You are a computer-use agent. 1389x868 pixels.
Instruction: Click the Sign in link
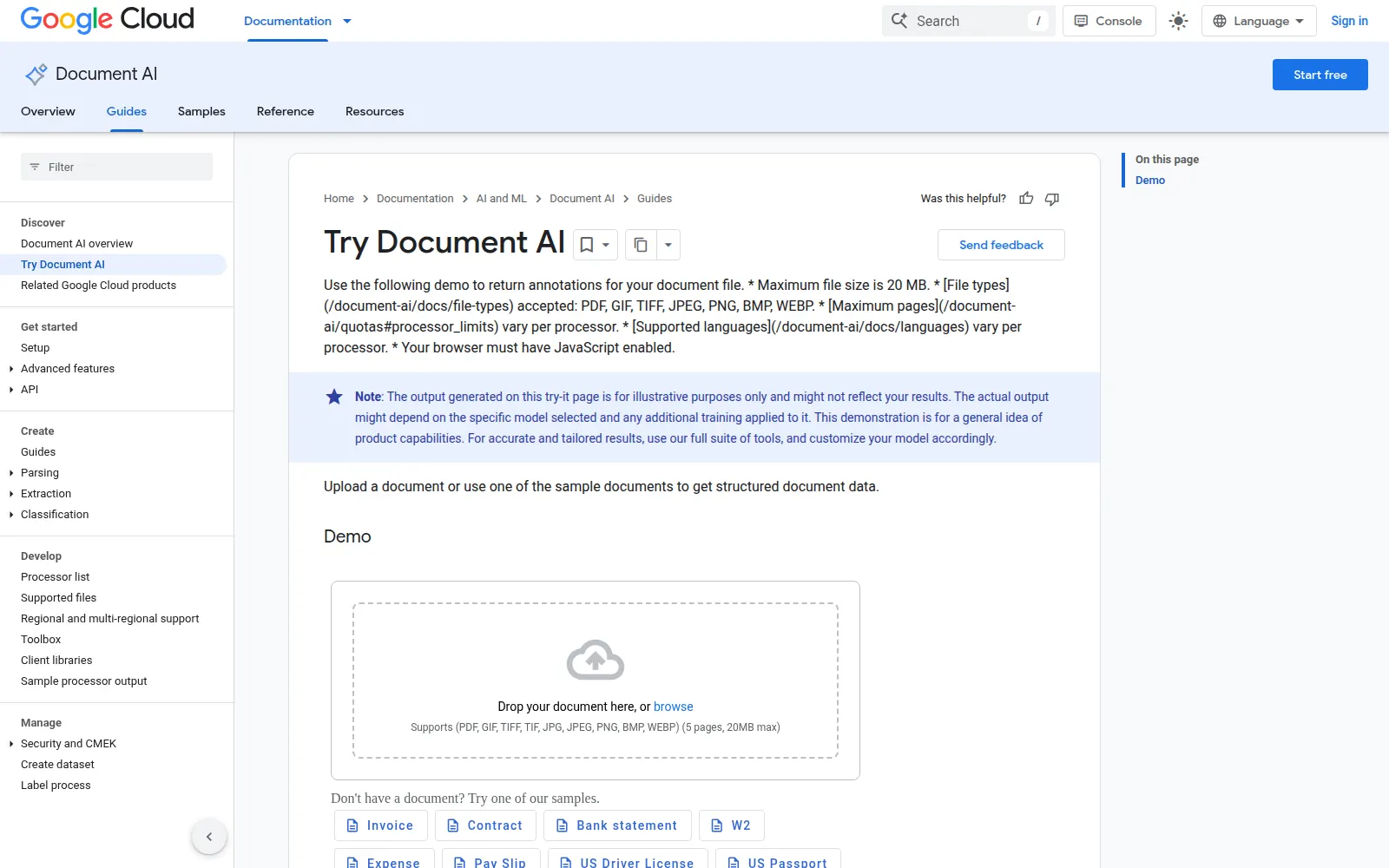click(1349, 21)
